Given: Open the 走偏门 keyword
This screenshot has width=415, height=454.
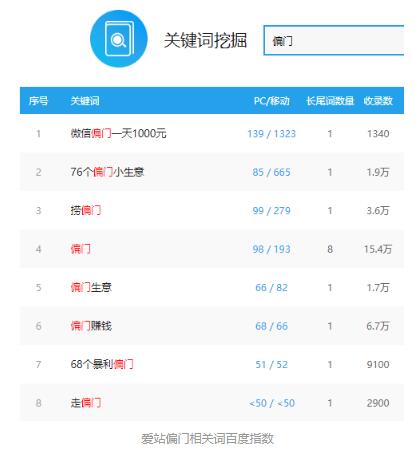Looking at the screenshot, I should click(x=86, y=403).
